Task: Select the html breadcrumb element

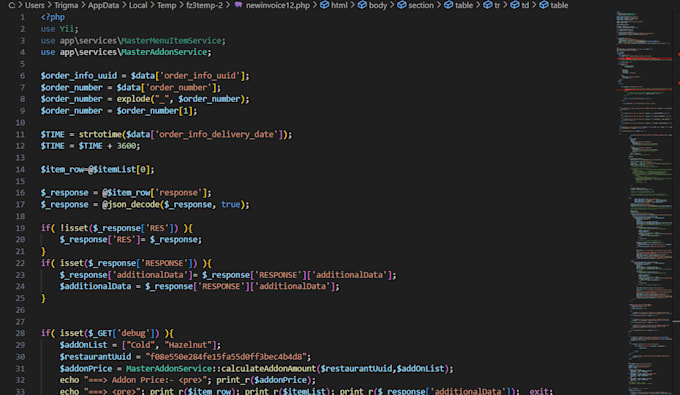Action: (x=339, y=5)
